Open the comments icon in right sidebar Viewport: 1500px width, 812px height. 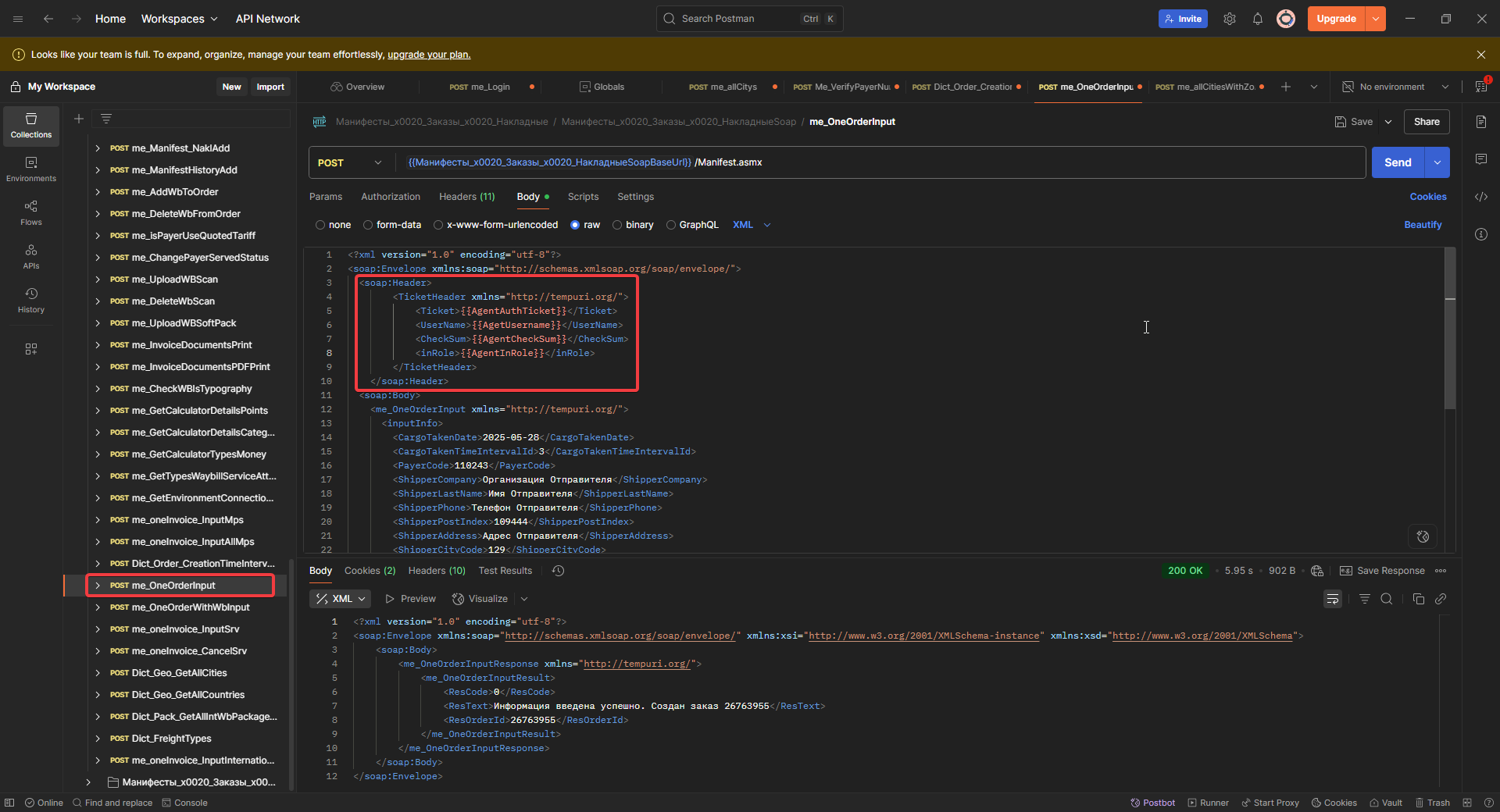[1481, 159]
